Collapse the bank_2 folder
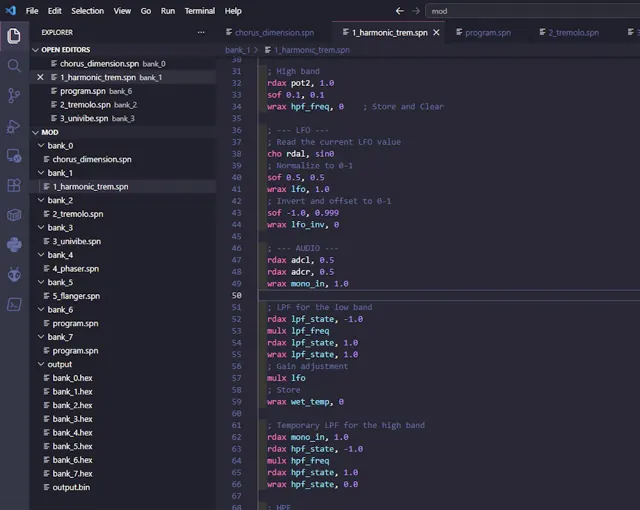 coord(41,200)
